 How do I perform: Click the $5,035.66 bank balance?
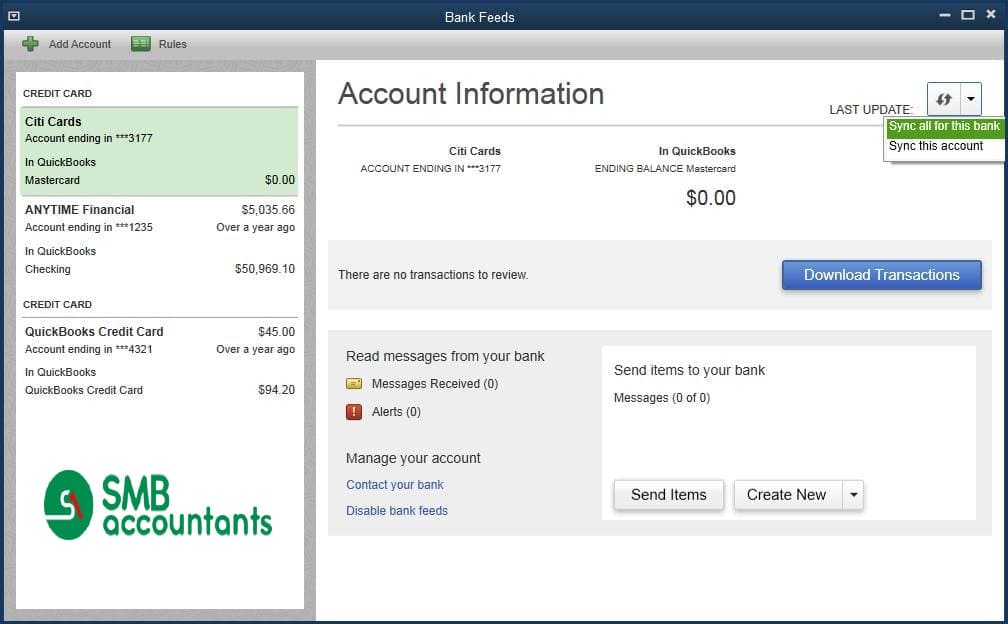(x=268, y=209)
